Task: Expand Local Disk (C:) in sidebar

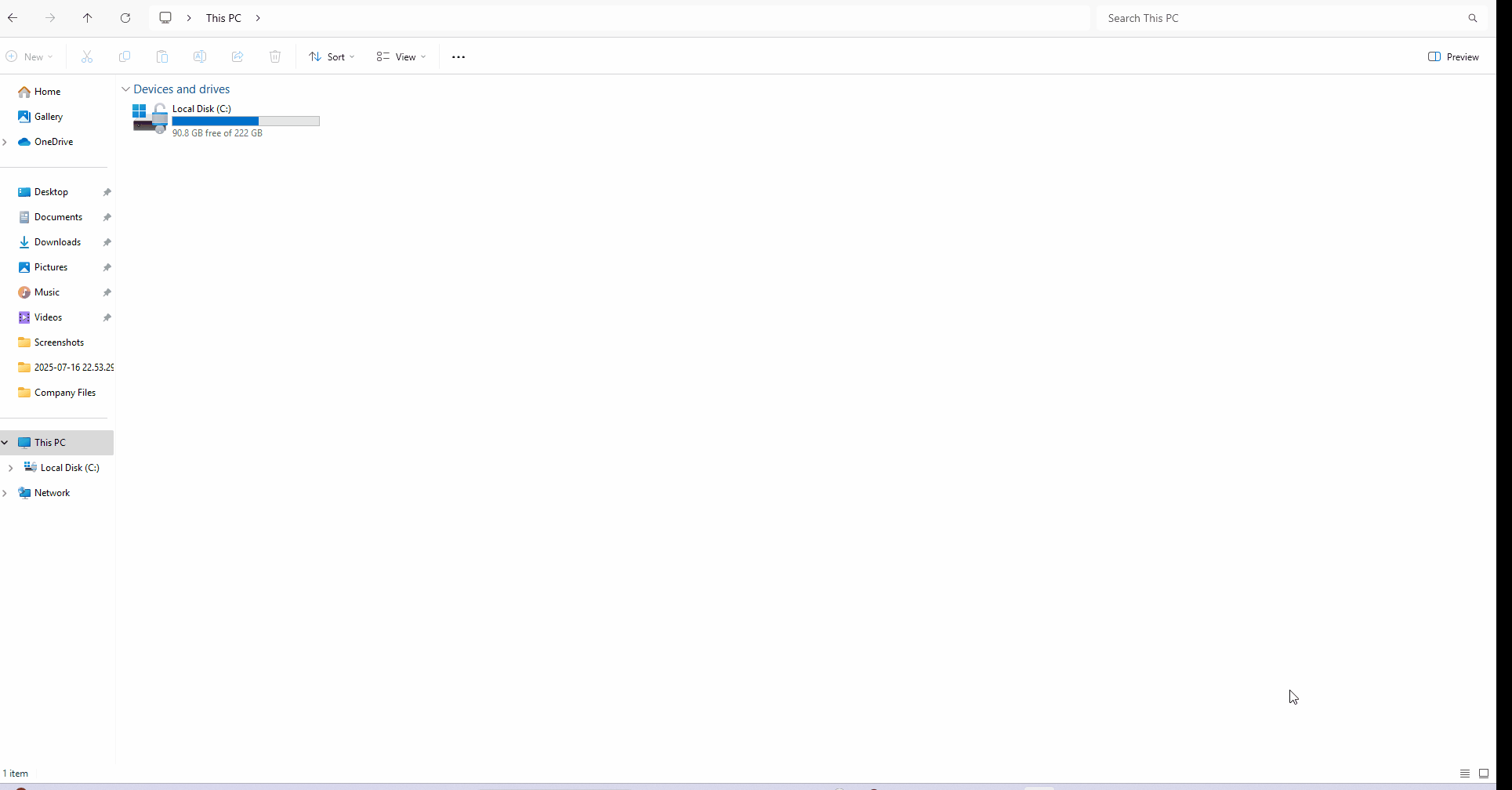Action: tap(10, 468)
